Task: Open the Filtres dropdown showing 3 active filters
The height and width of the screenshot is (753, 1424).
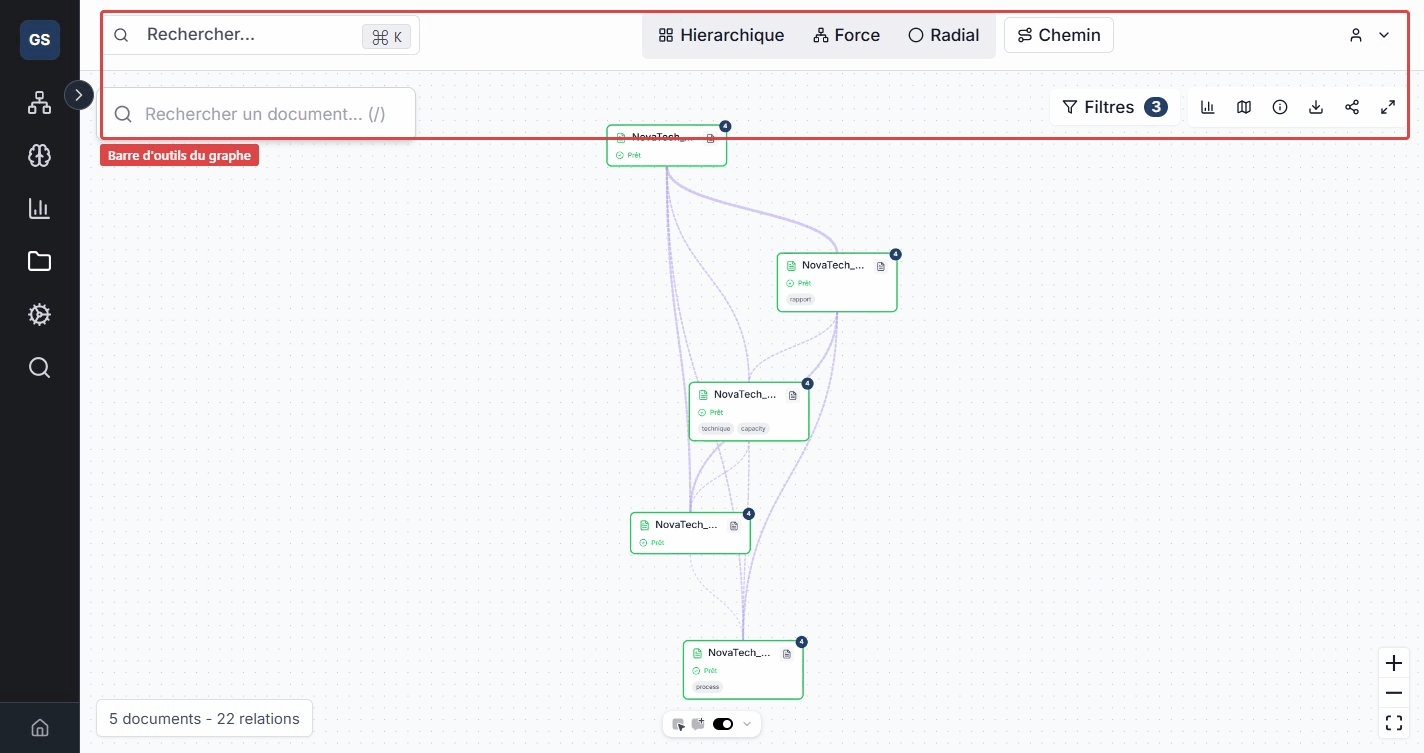Action: (1113, 107)
